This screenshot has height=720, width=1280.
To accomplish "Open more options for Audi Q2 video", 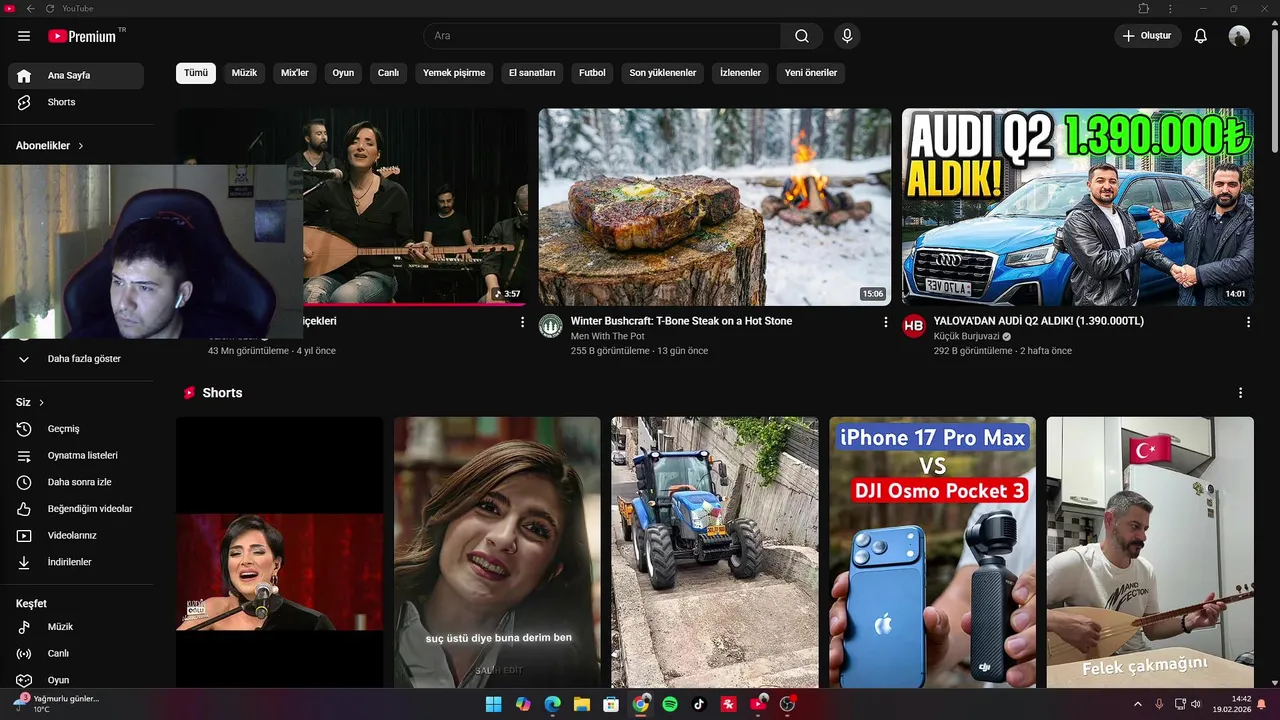I will 1248,322.
